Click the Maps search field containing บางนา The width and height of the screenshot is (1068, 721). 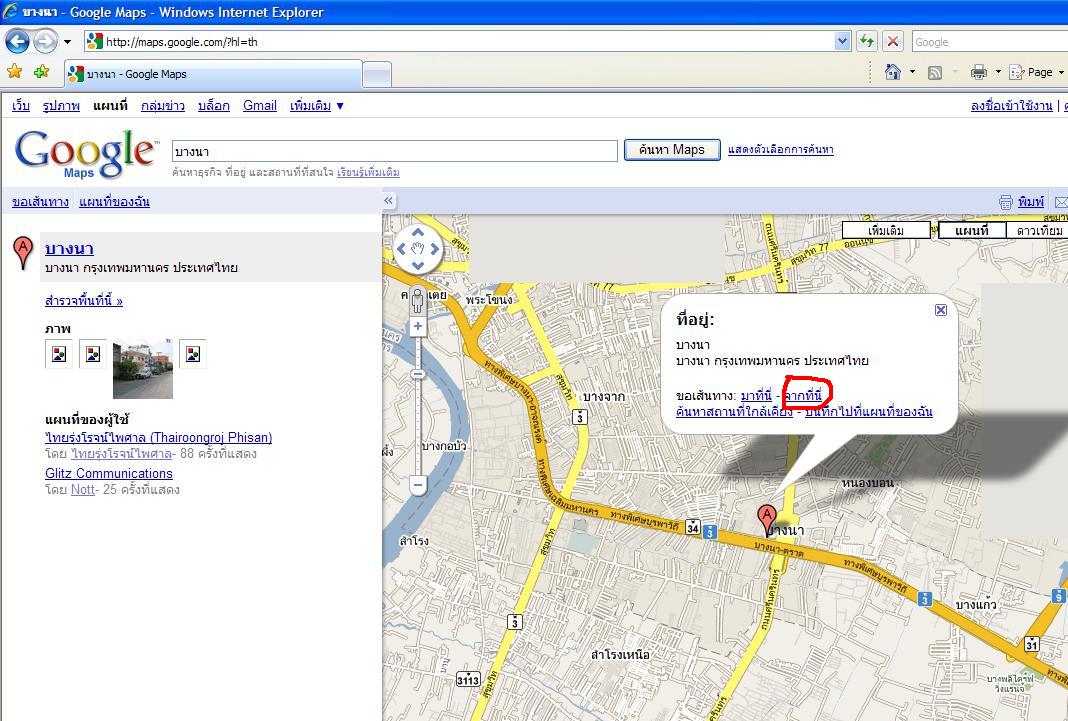point(394,150)
